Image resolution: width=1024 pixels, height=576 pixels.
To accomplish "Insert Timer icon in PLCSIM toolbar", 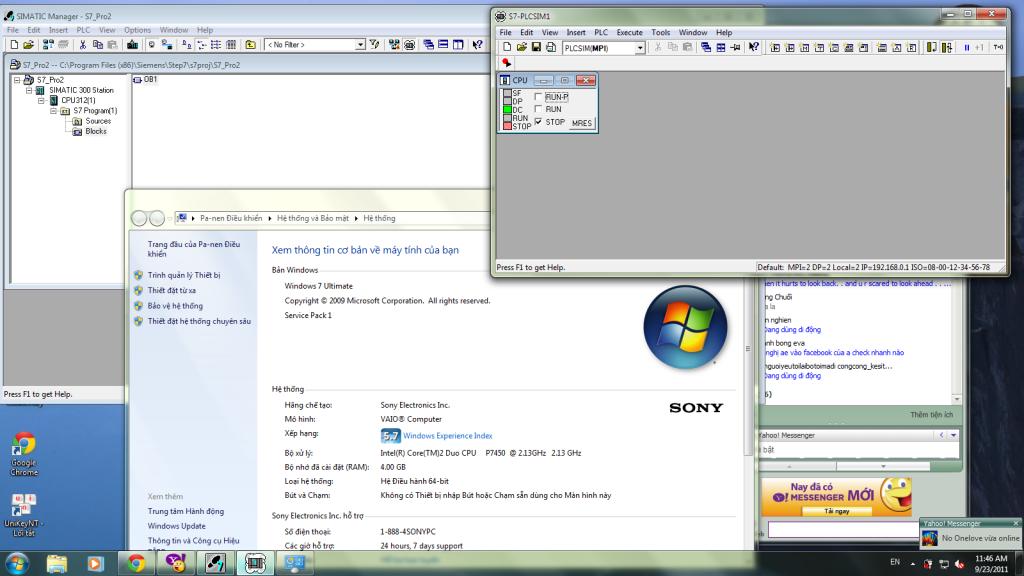I will pyautogui.click(x=819, y=47).
